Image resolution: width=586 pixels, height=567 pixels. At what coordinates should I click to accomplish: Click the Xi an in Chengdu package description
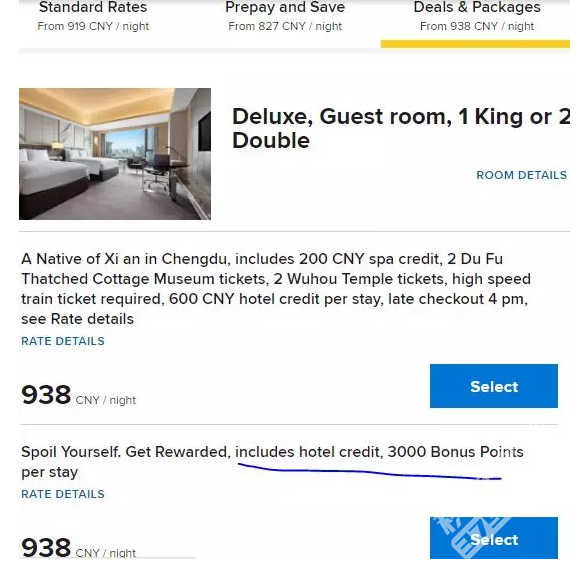(276, 289)
